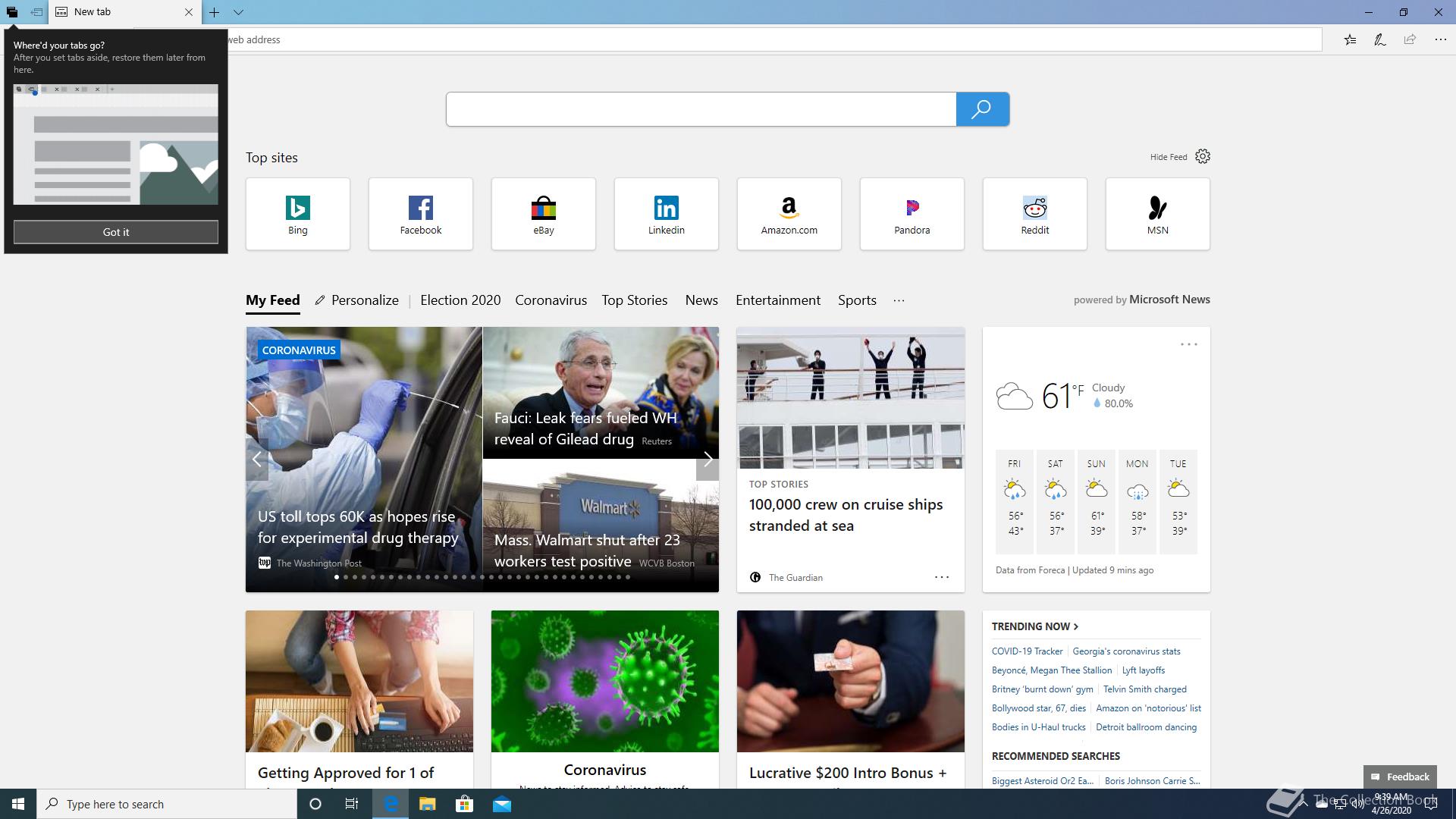Open the Reddit top site tile
Viewport: 1456px width, 819px height.
[1035, 214]
